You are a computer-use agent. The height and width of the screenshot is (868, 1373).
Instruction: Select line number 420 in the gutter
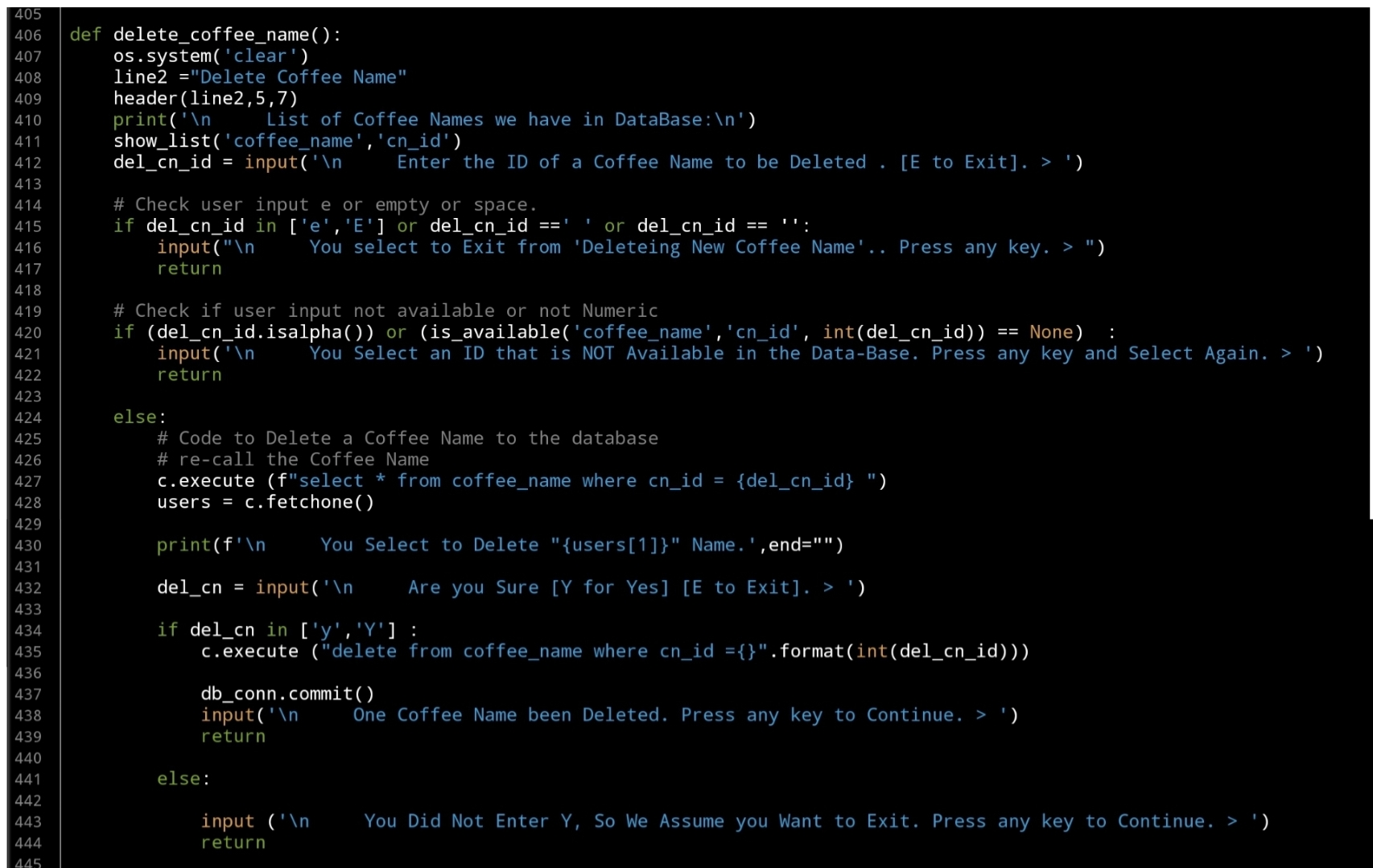click(x=27, y=333)
